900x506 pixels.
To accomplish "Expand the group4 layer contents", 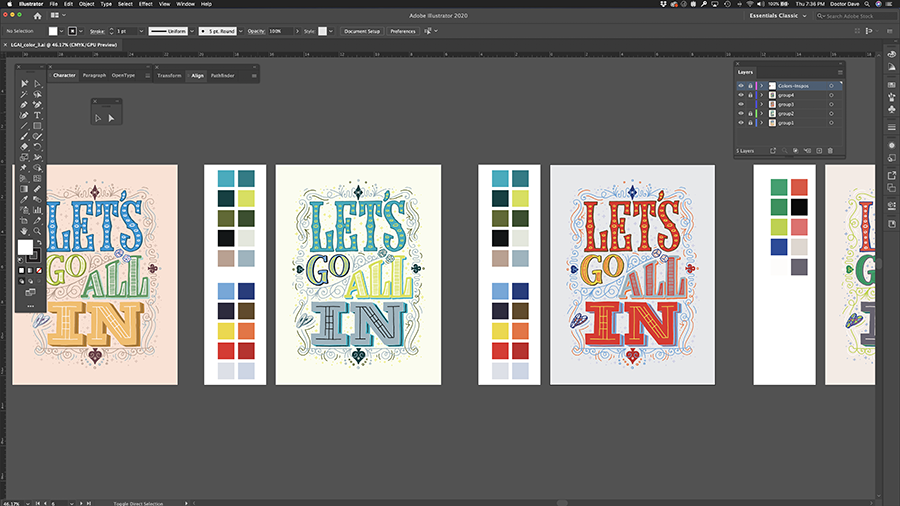I will point(762,95).
